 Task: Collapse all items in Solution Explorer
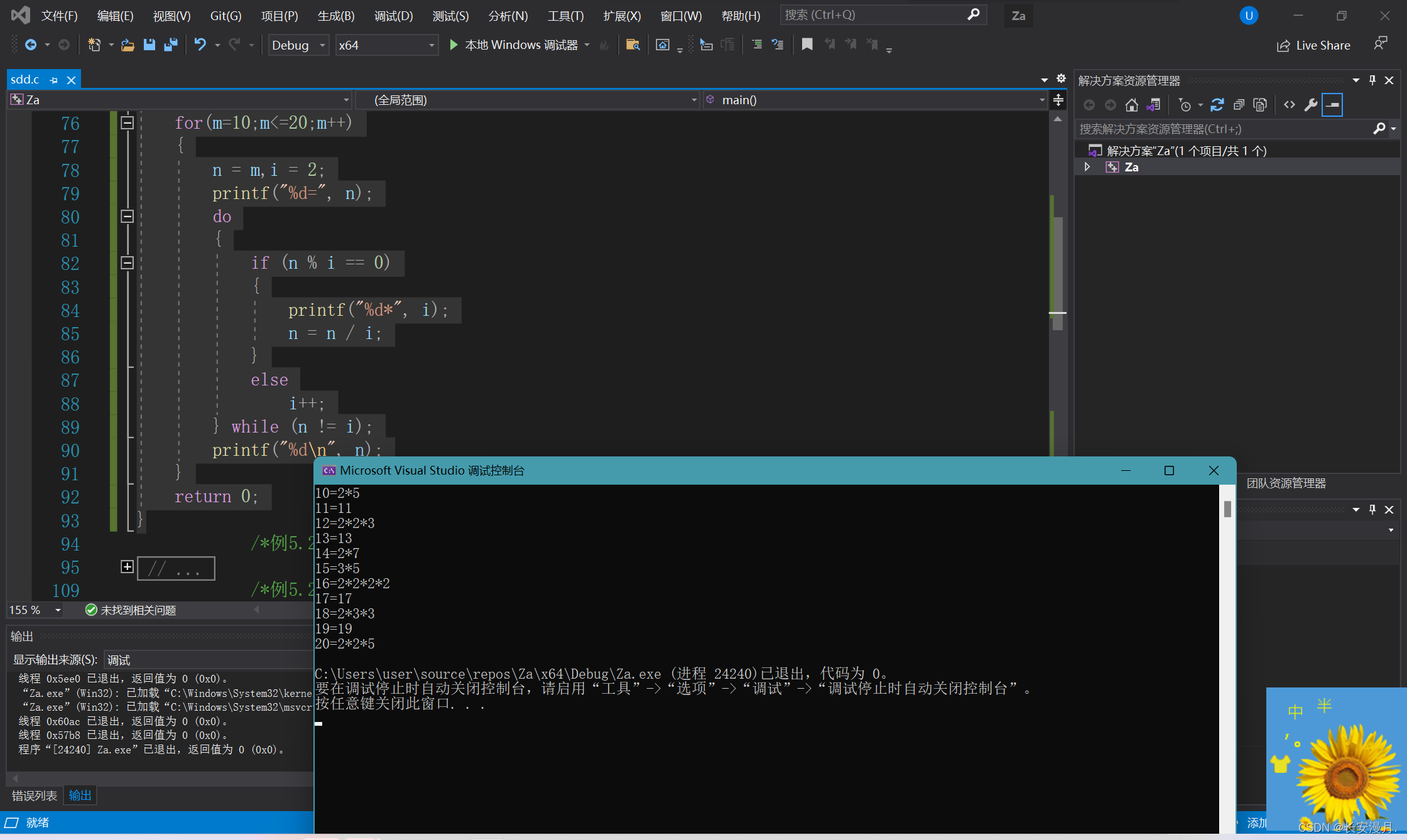(x=1239, y=105)
